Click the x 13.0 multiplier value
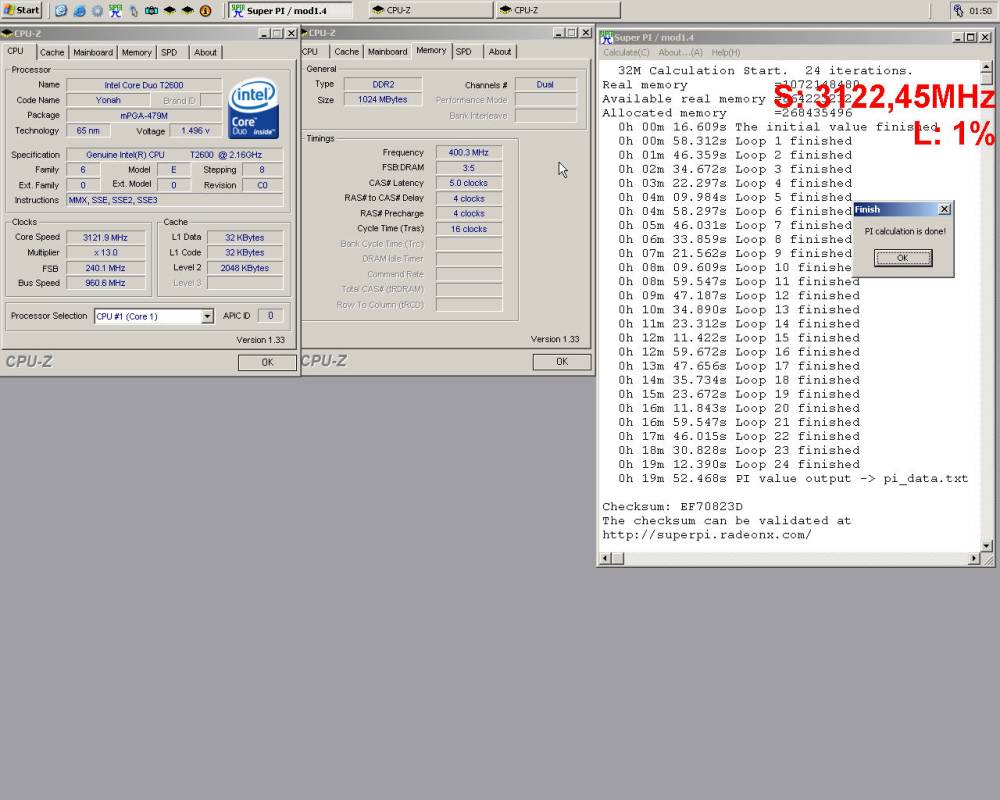 105,253
